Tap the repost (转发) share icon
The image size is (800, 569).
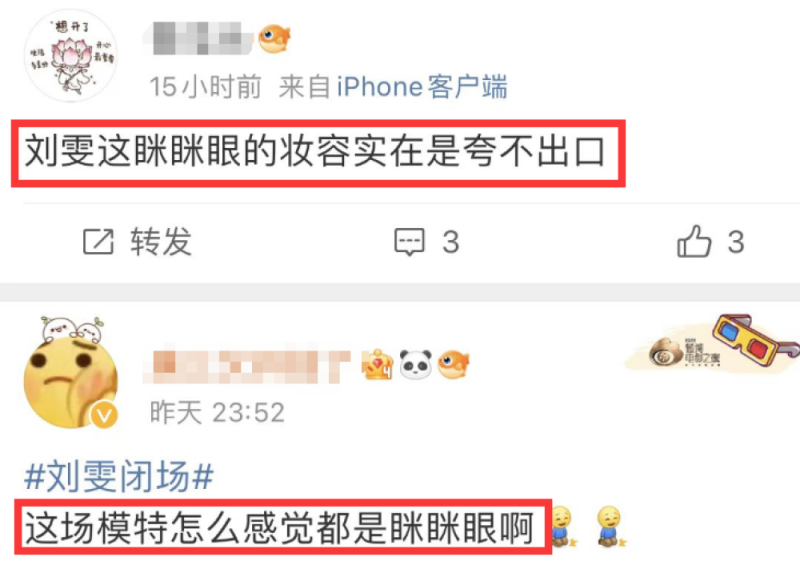tap(98, 241)
